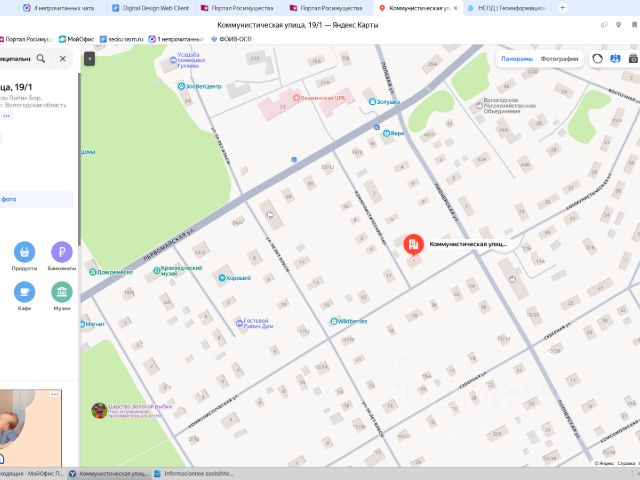Open Informacionnoe soobshhe taskbar button
The image size is (640, 480).
point(194,474)
